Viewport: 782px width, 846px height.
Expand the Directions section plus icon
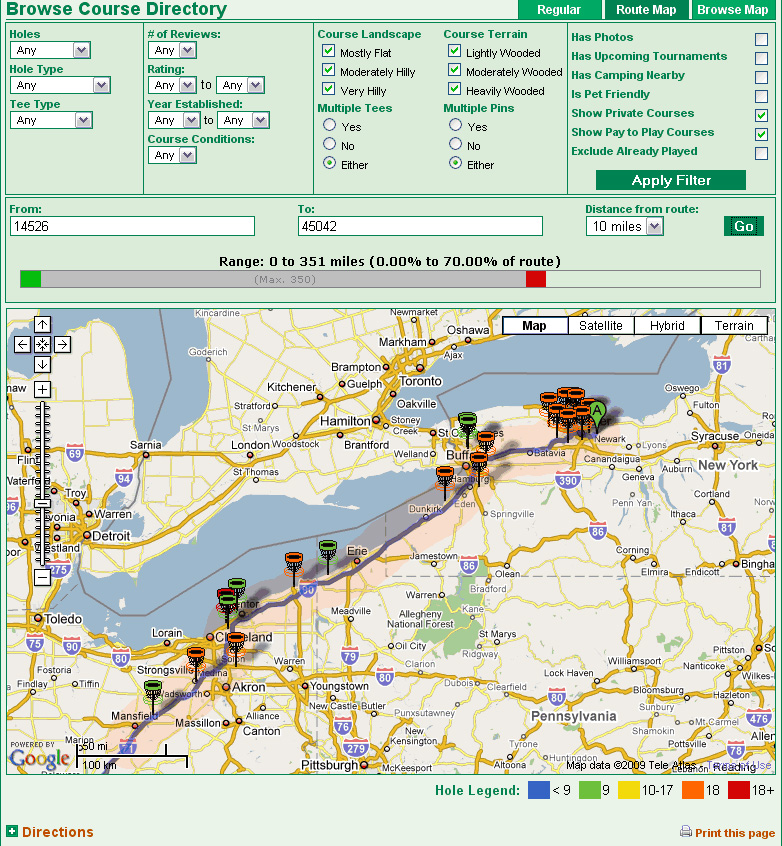tap(12, 832)
